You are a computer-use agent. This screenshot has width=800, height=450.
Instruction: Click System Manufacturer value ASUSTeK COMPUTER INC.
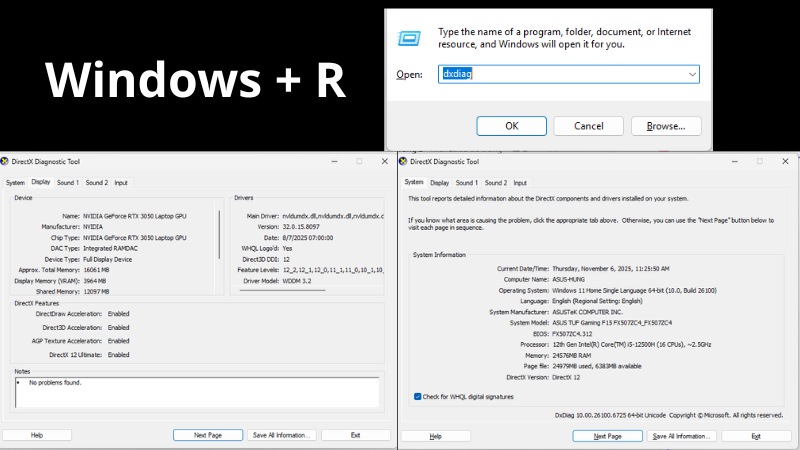pos(587,312)
